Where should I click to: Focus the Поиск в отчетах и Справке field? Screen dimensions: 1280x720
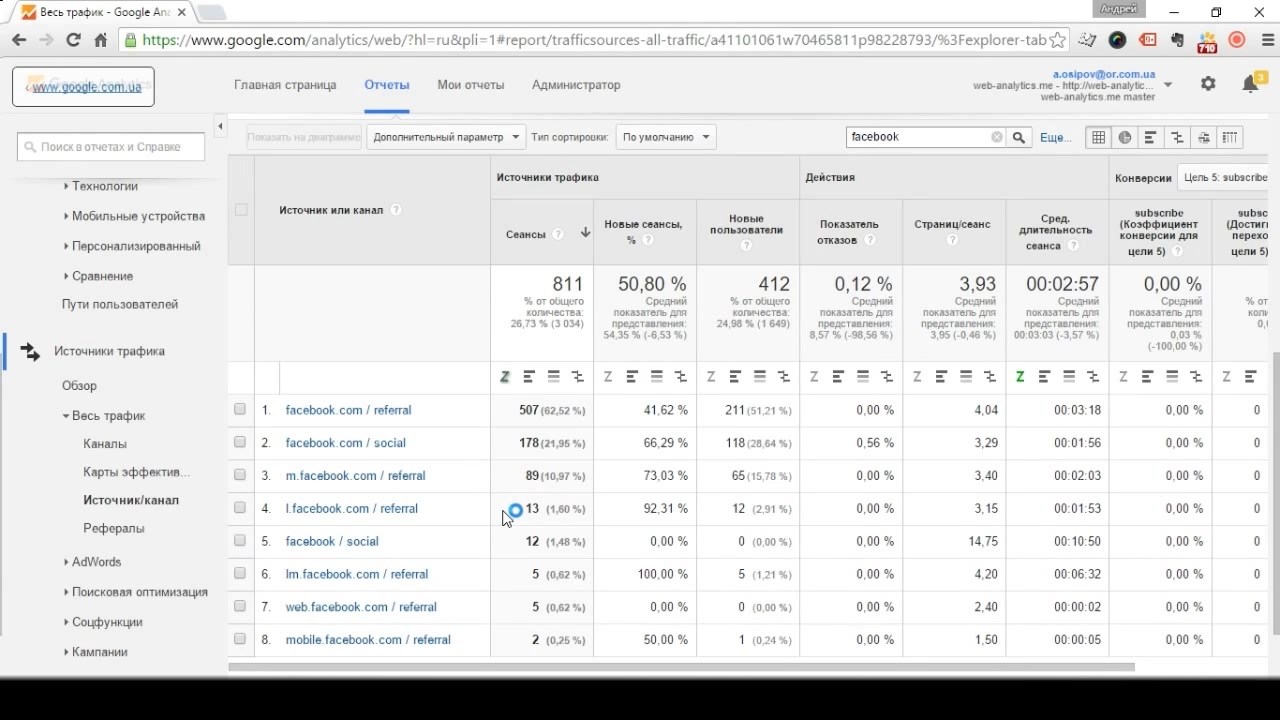click(x=111, y=147)
